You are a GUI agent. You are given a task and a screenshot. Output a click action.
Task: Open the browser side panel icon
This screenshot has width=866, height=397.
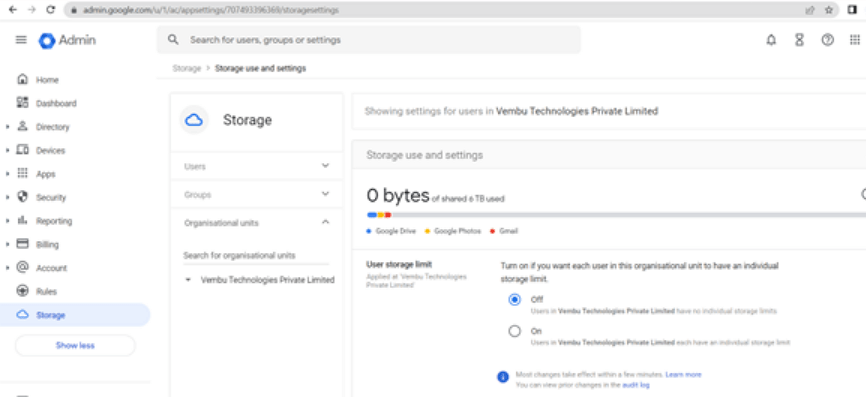coord(853,9)
